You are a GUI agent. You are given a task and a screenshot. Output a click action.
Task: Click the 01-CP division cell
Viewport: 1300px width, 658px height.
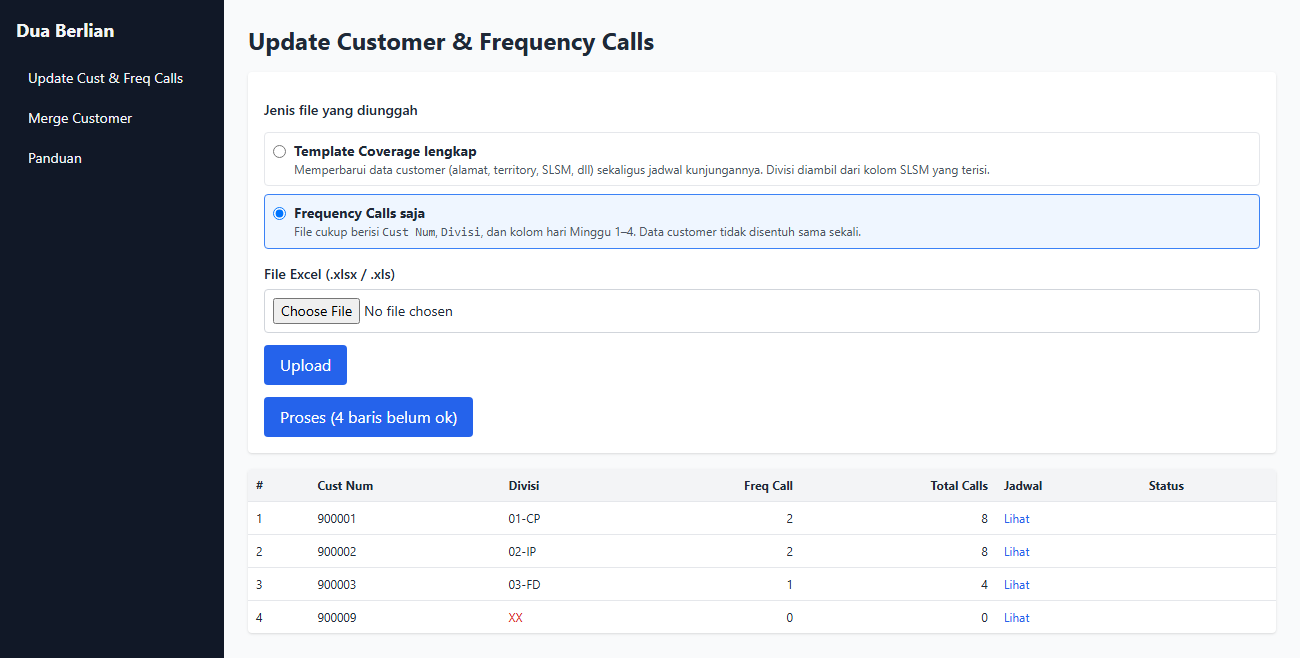click(524, 519)
